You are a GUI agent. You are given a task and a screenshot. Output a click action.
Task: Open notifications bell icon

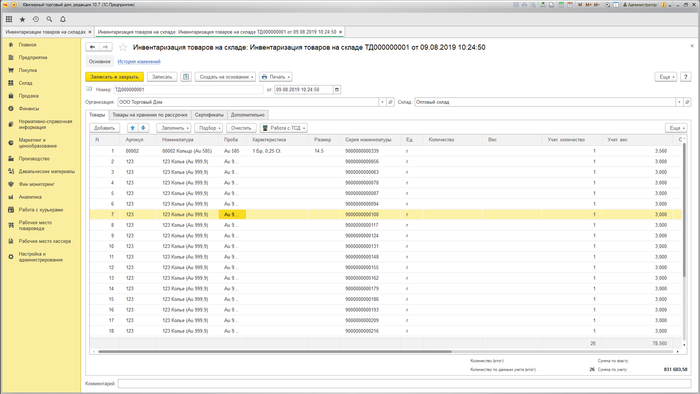(x=63, y=19)
